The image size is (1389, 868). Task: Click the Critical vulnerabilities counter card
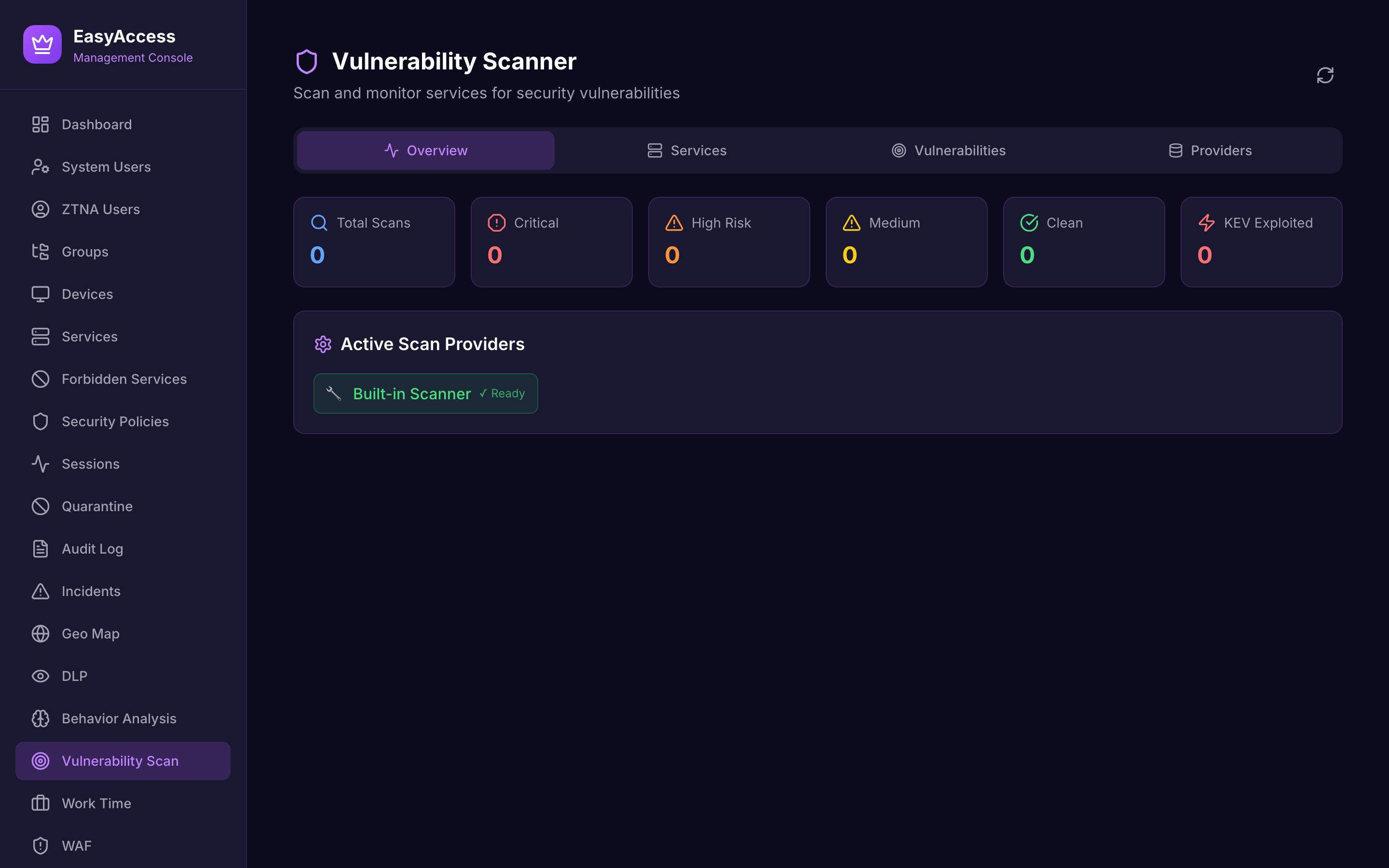(551, 242)
